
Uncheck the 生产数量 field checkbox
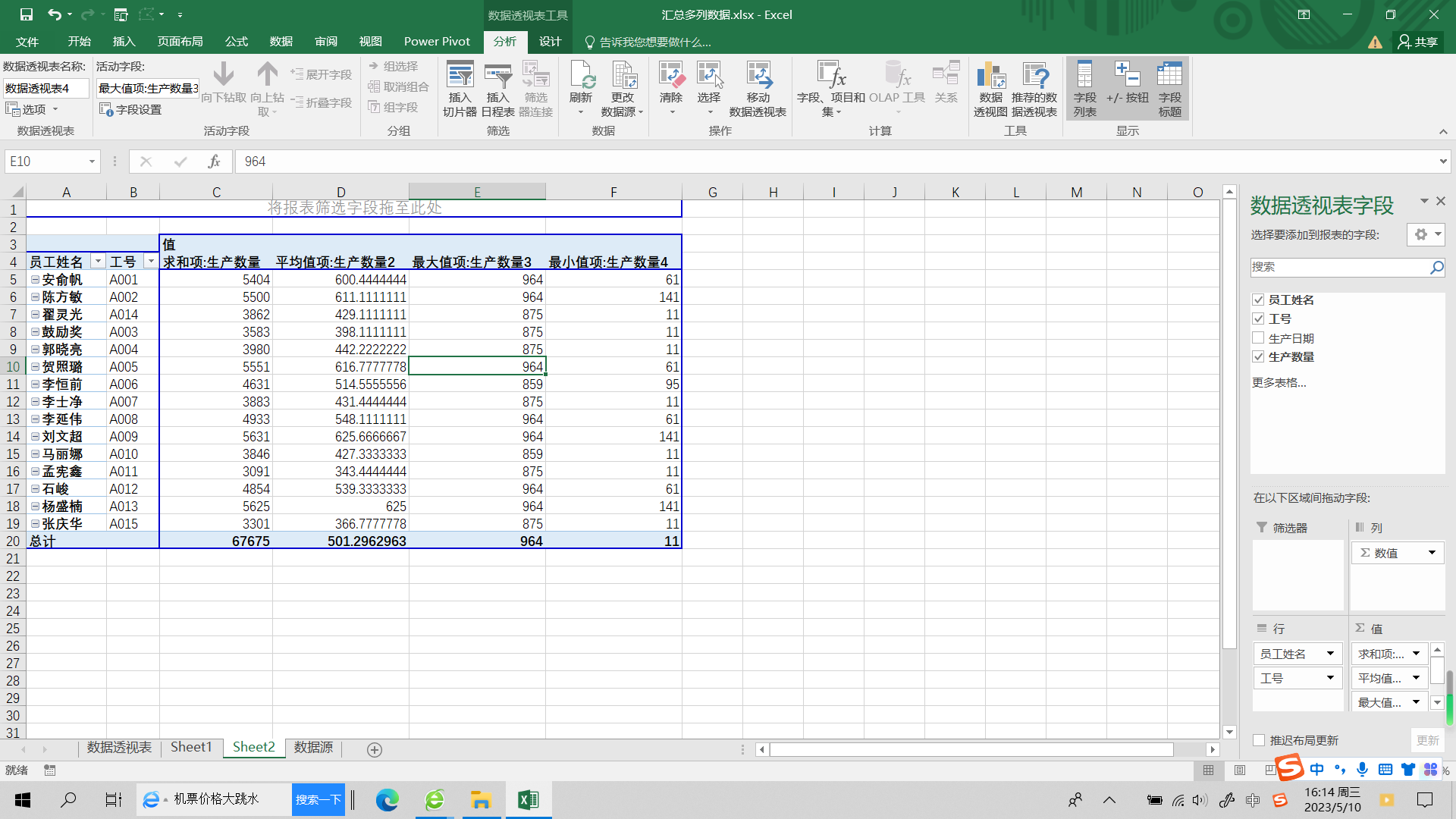coord(1259,356)
